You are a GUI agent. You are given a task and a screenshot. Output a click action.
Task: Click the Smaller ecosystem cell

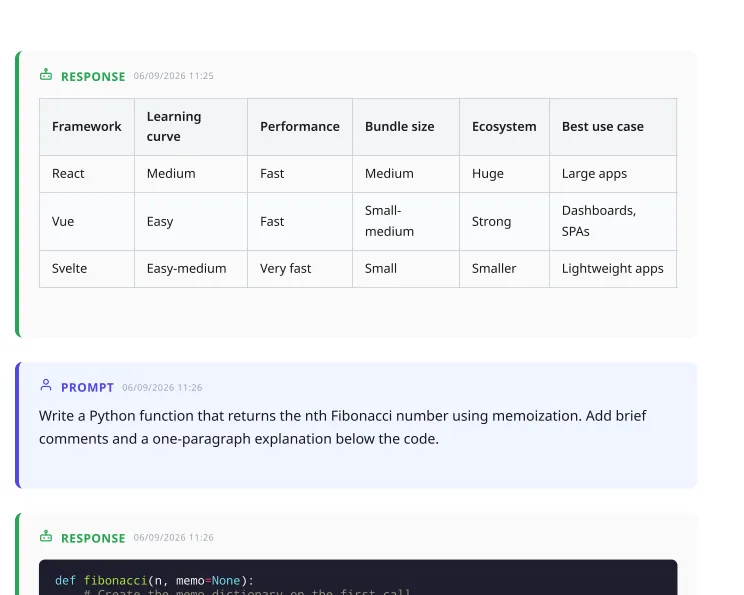(x=504, y=269)
